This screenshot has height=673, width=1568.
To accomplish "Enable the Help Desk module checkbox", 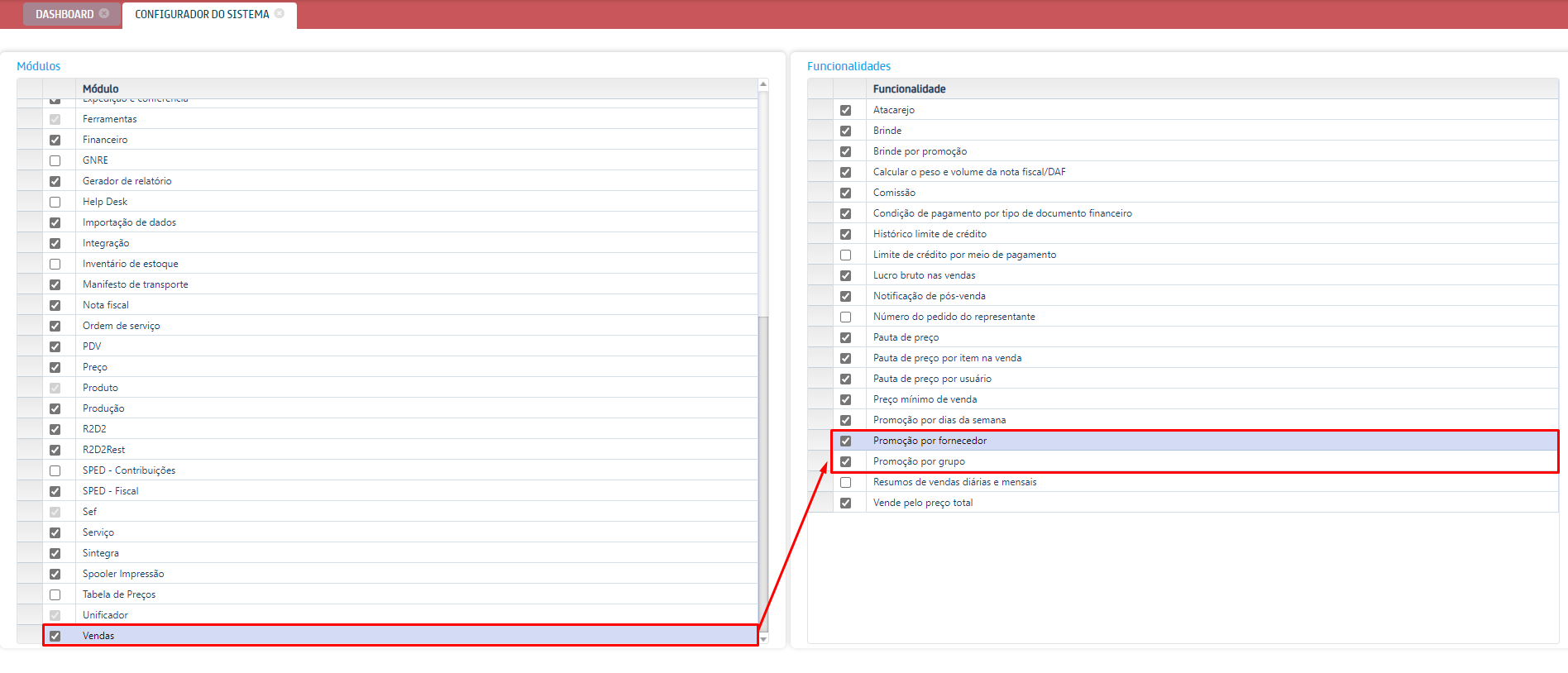I will [55, 202].
